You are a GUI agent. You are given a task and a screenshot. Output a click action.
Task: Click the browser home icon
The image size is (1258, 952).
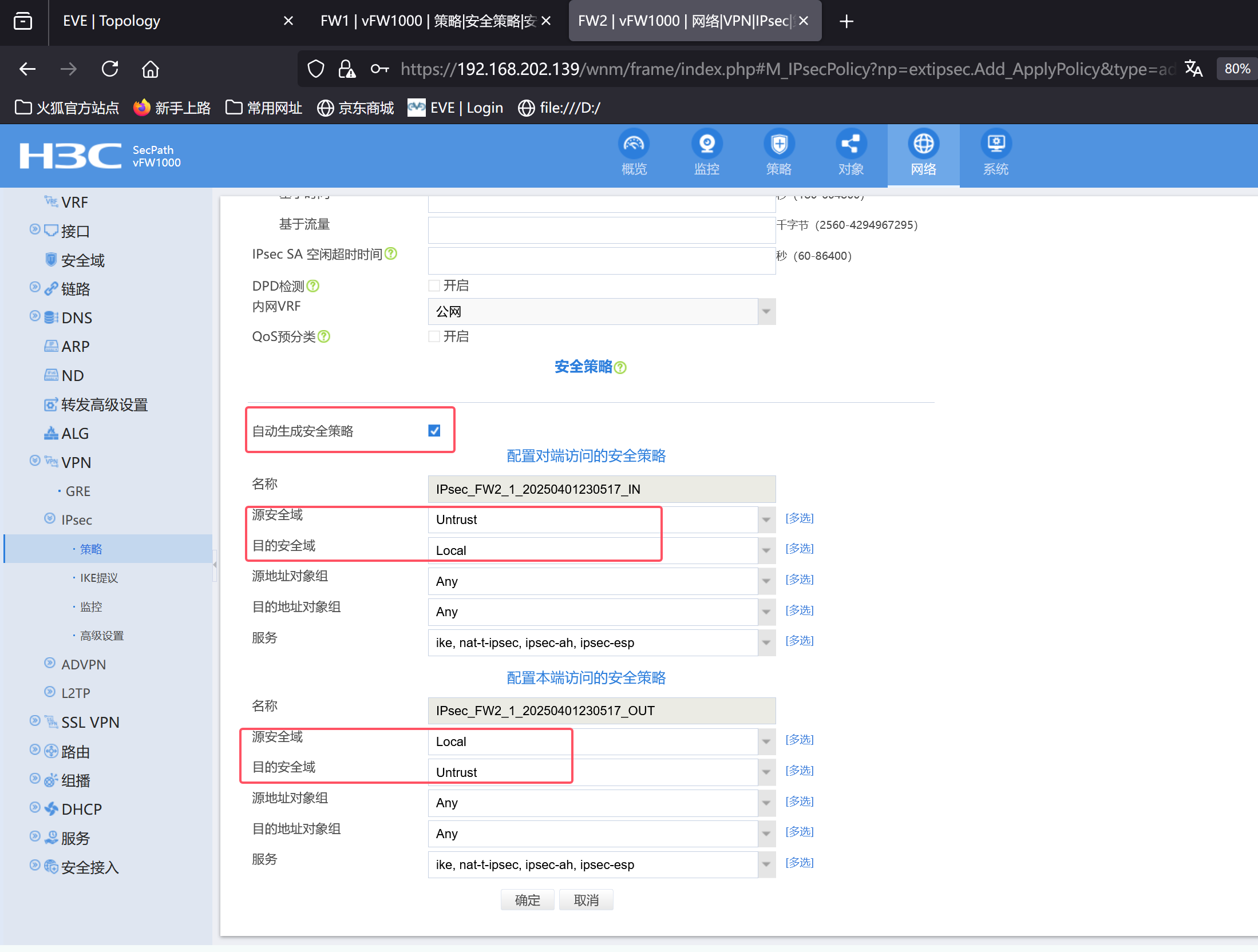coord(151,69)
